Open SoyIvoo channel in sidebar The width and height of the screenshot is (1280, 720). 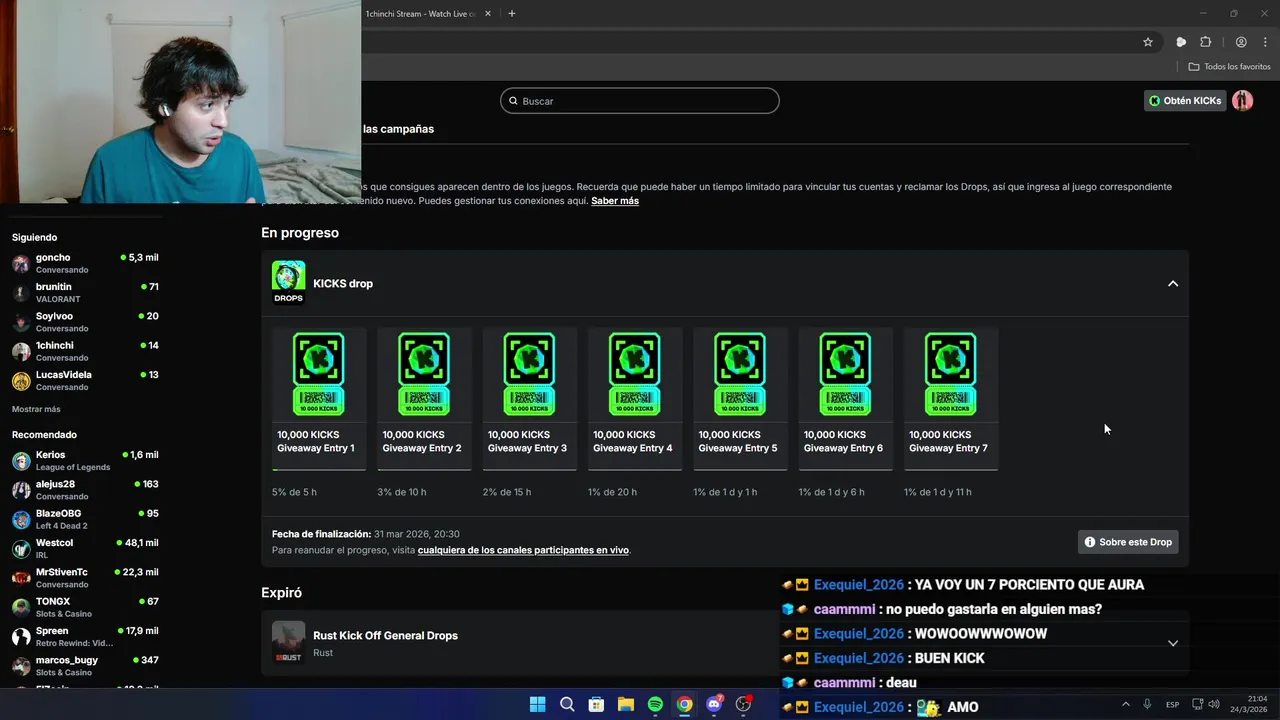[85, 322]
